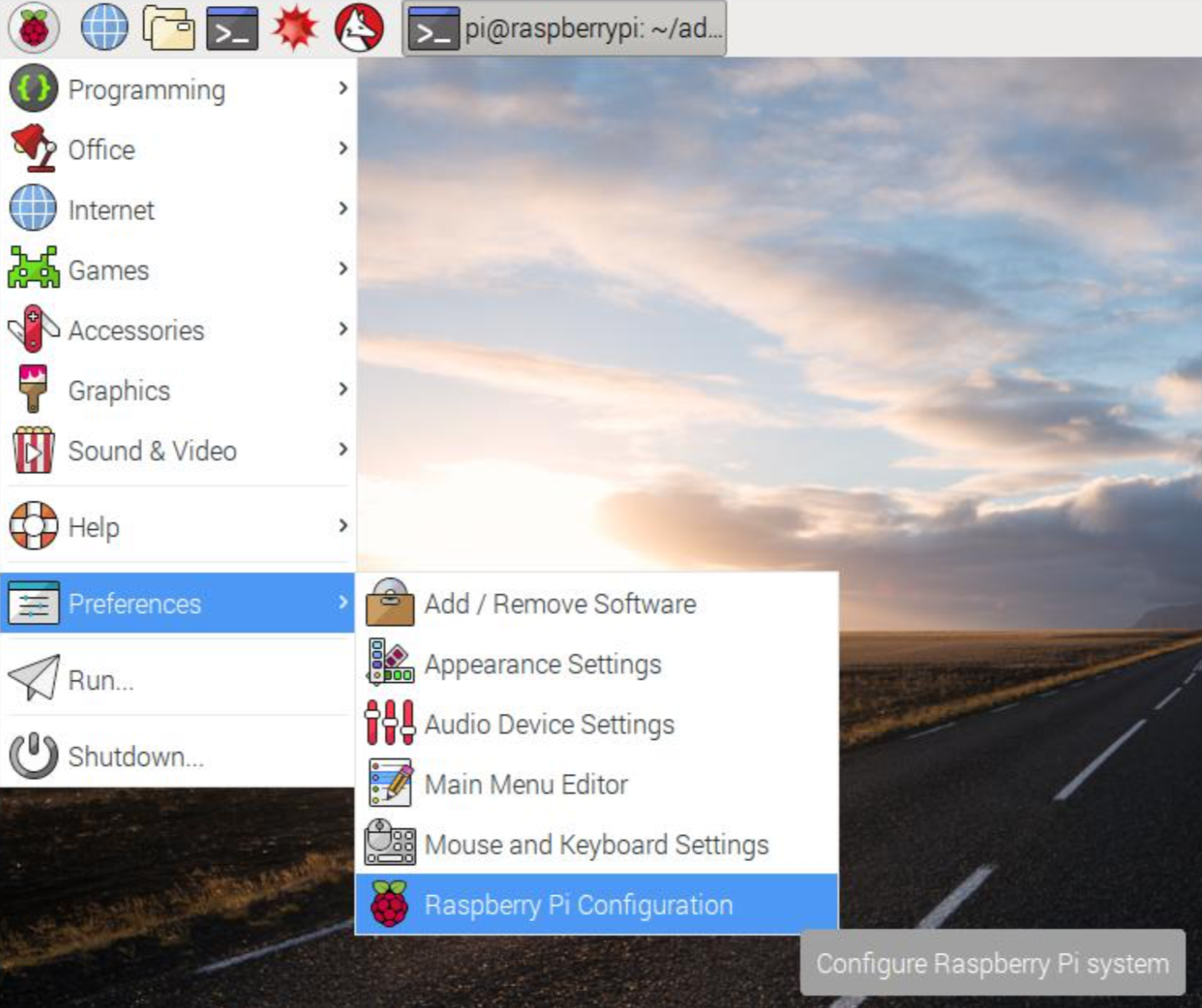The image size is (1202, 1008).
Task: Open Mouse and Keyboard Settings
Action: pos(597,844)
